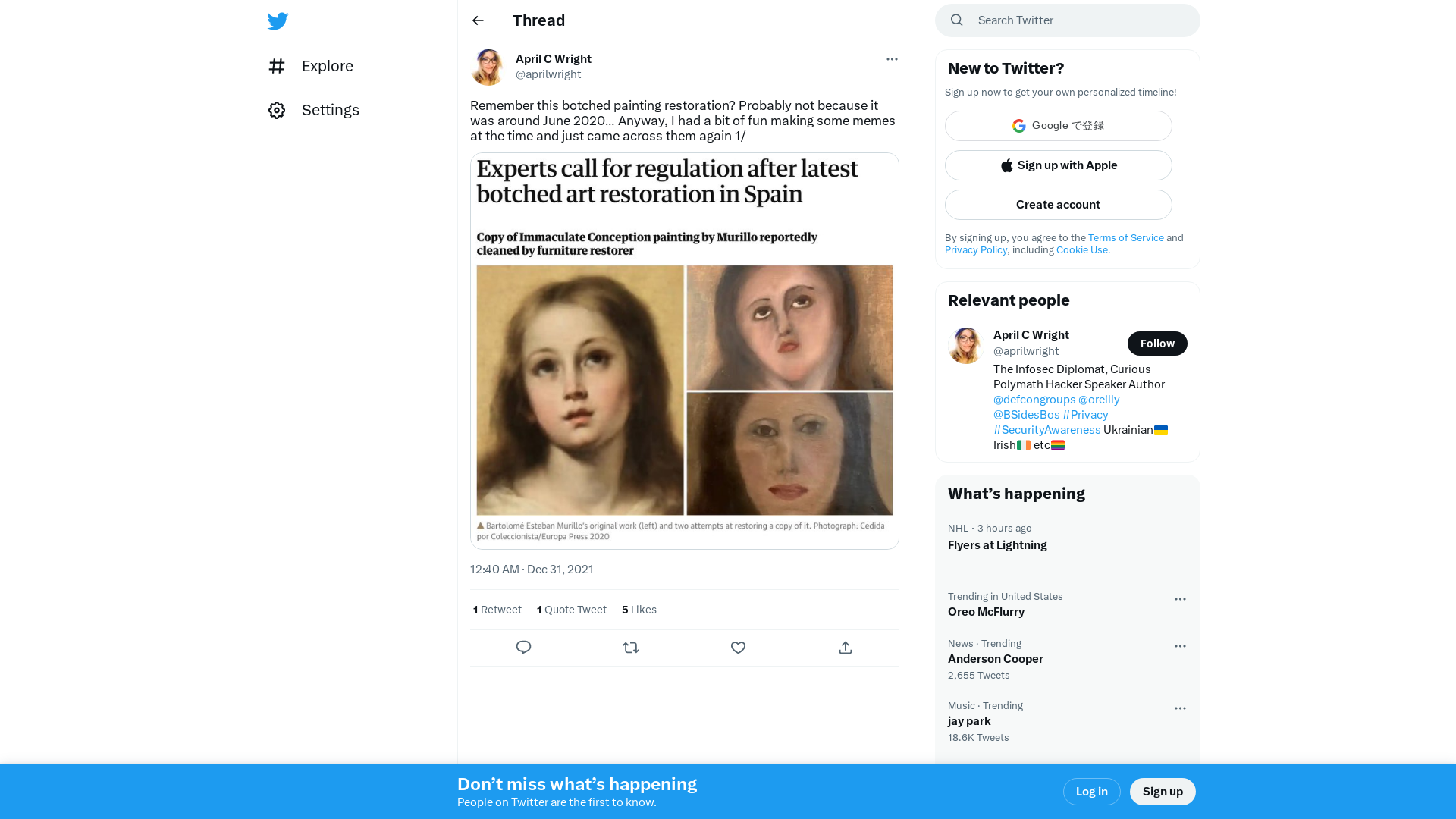
Task: Open more options for jay park trend
Action: point(1180,708)
